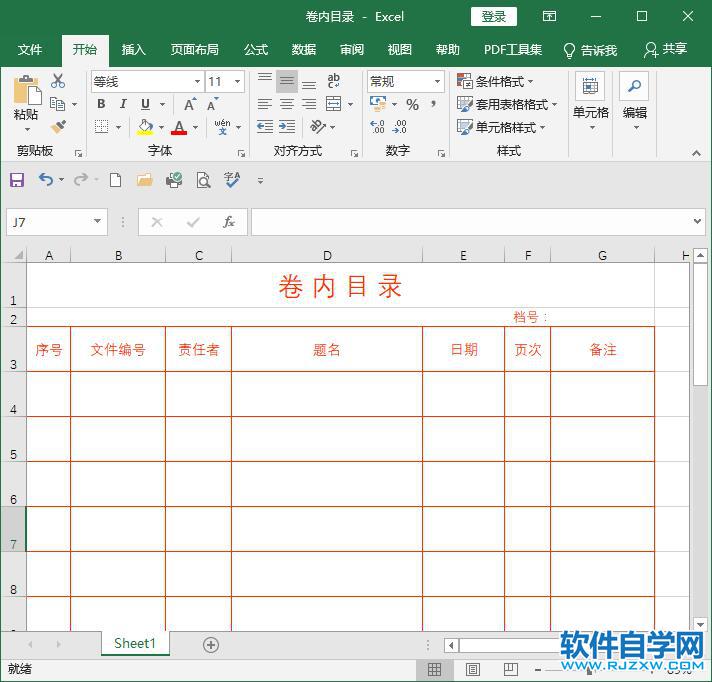Apply accounting number format
The image size is (712, 682).
pos(378,104)
